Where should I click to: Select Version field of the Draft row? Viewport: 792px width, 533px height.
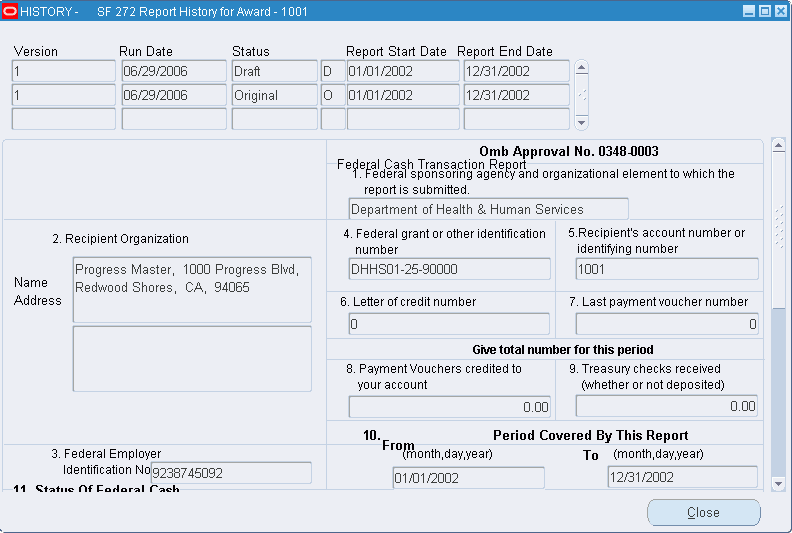[x=64, y=71]
